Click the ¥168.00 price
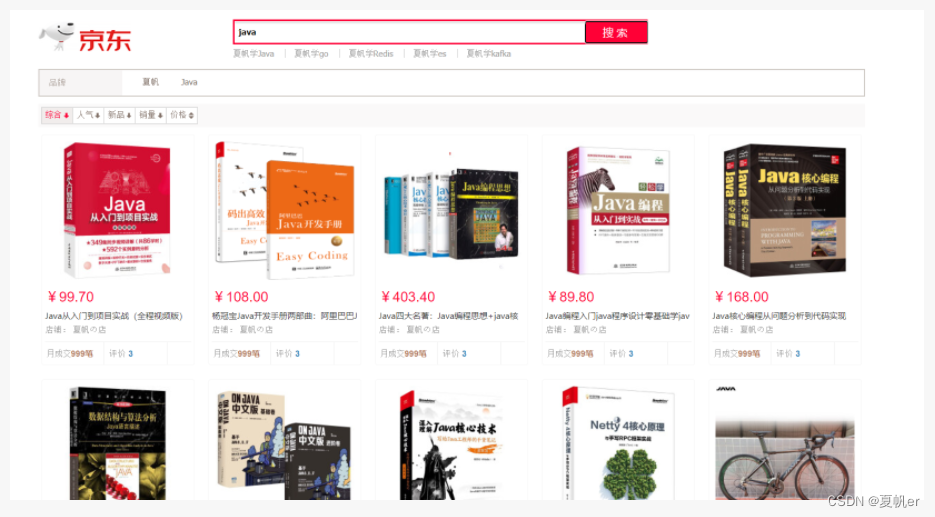Viewport: 935px width, 517px height. click(x=741, y=297)
